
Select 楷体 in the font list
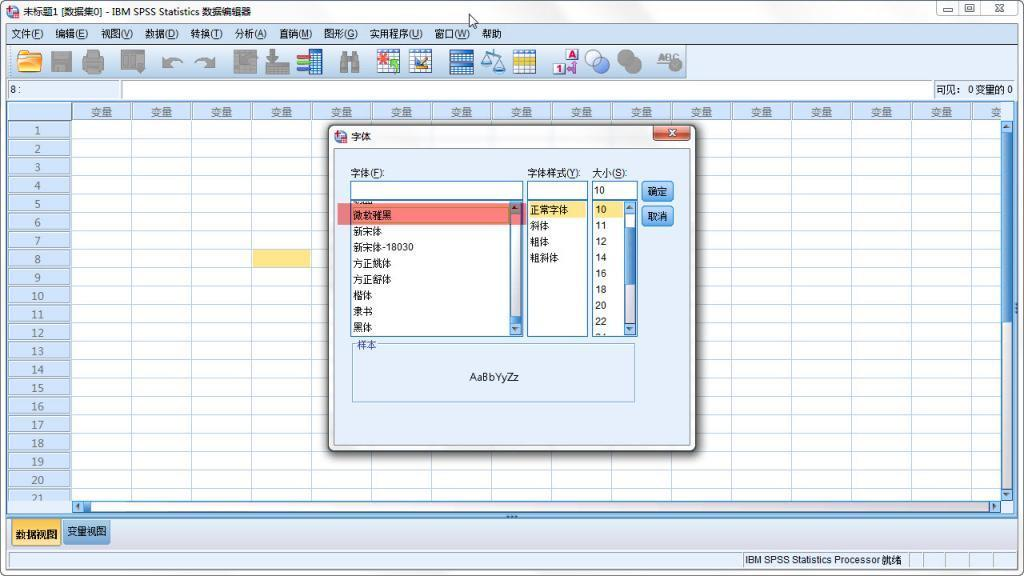[430, 295]
